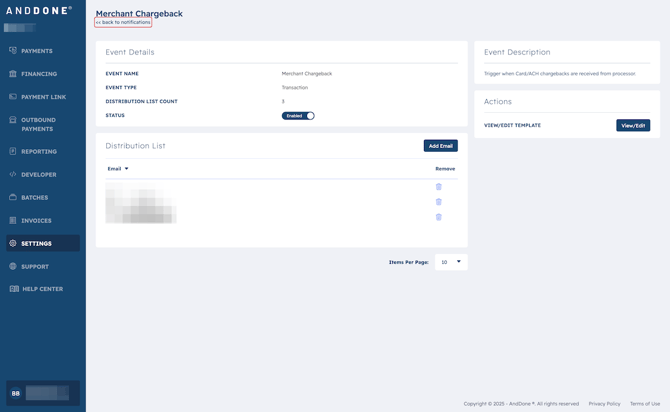Screen dimensions: 670x412
Task: Sort by Email column arrow
Action: tap(126, 169)
